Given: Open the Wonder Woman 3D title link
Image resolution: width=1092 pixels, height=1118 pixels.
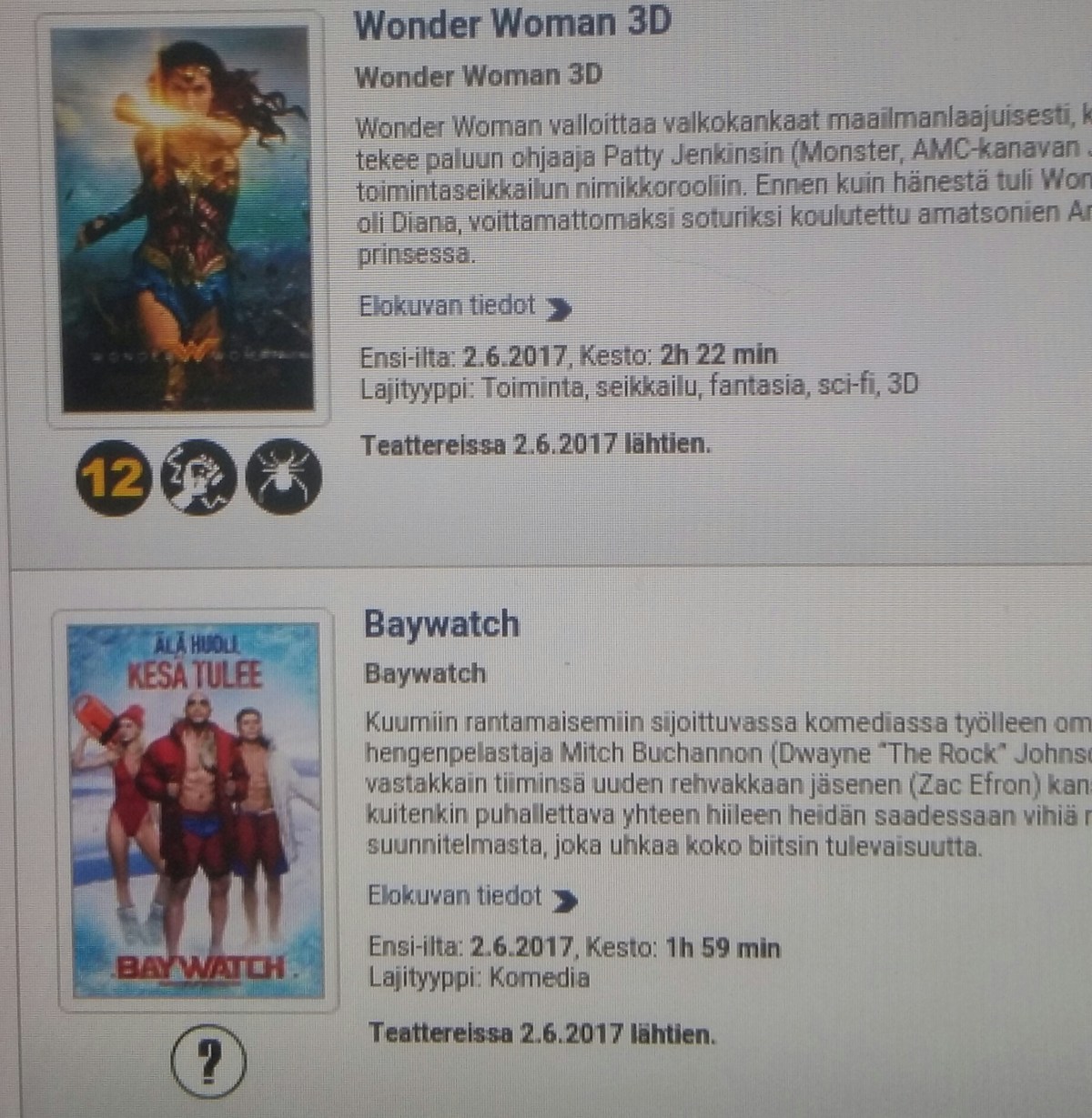Looking at the screenshot, I should [x=512, y=25].
